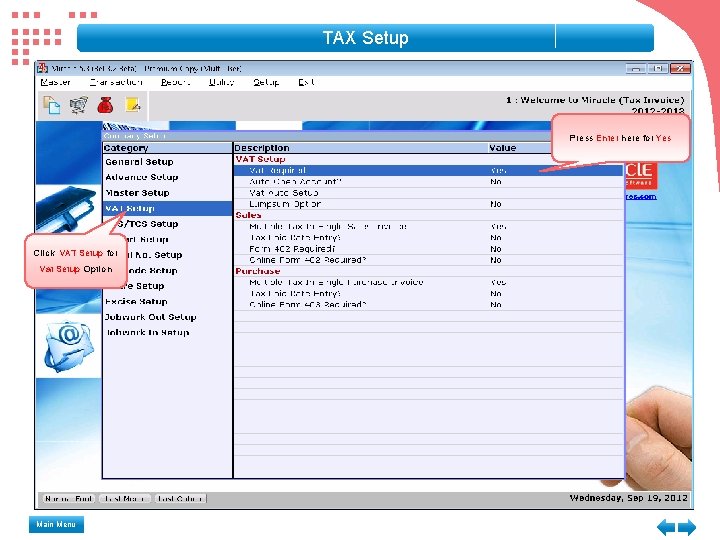Image resolution: width=720 pixels, height=540 pixels.
Task: Click the yellow note toolbar icon
Action: (133, 105)
